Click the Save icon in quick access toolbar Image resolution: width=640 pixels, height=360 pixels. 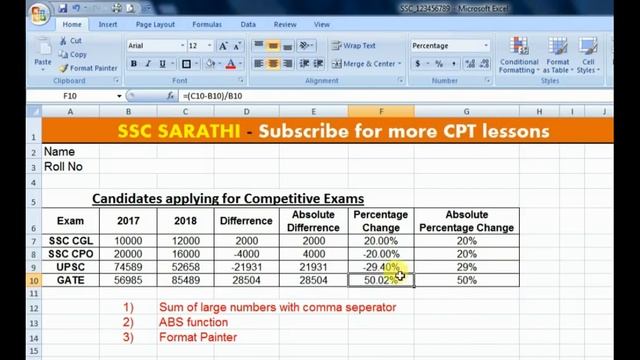click(62, 8)
